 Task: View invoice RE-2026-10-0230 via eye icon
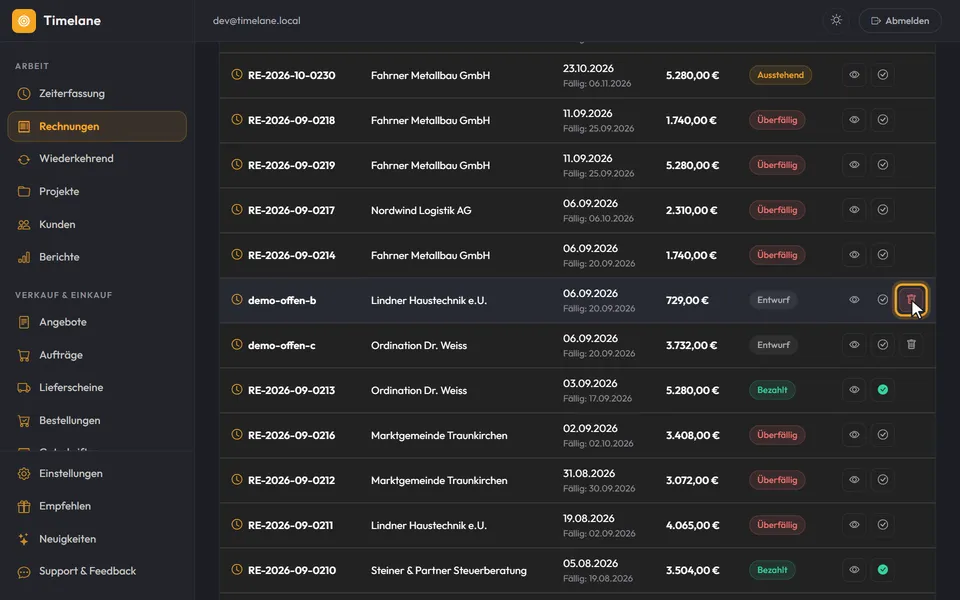[854, 75]
